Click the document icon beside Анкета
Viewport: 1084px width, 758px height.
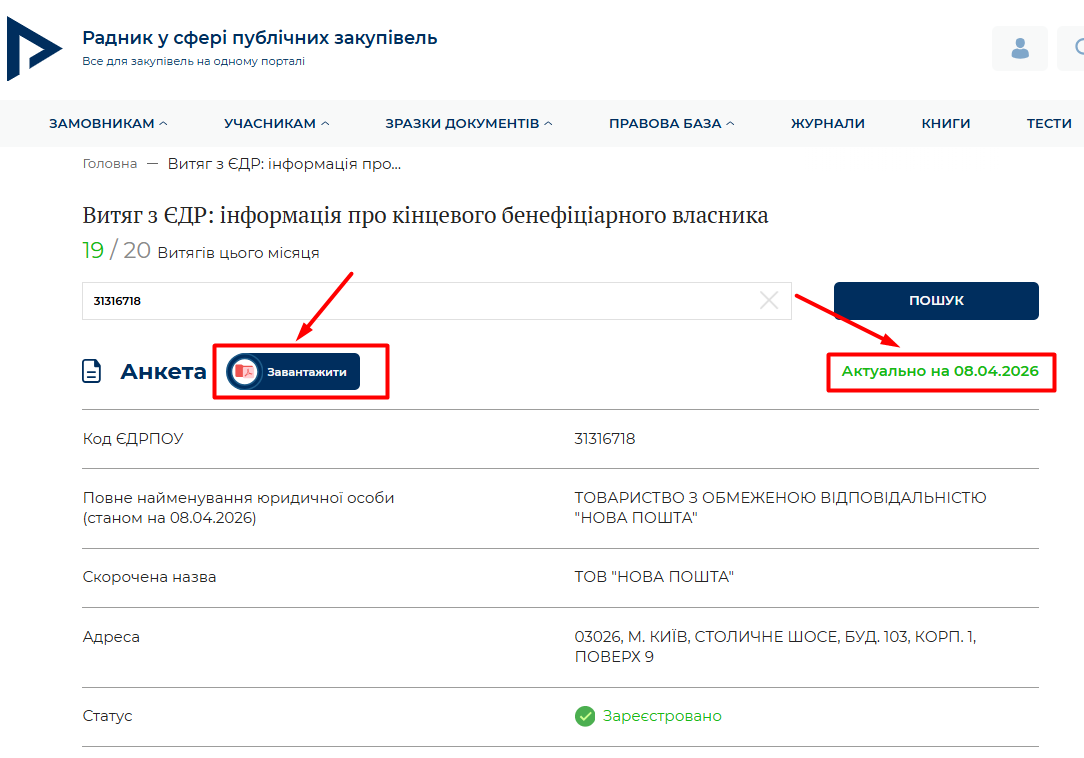click(x=92, y=372)
